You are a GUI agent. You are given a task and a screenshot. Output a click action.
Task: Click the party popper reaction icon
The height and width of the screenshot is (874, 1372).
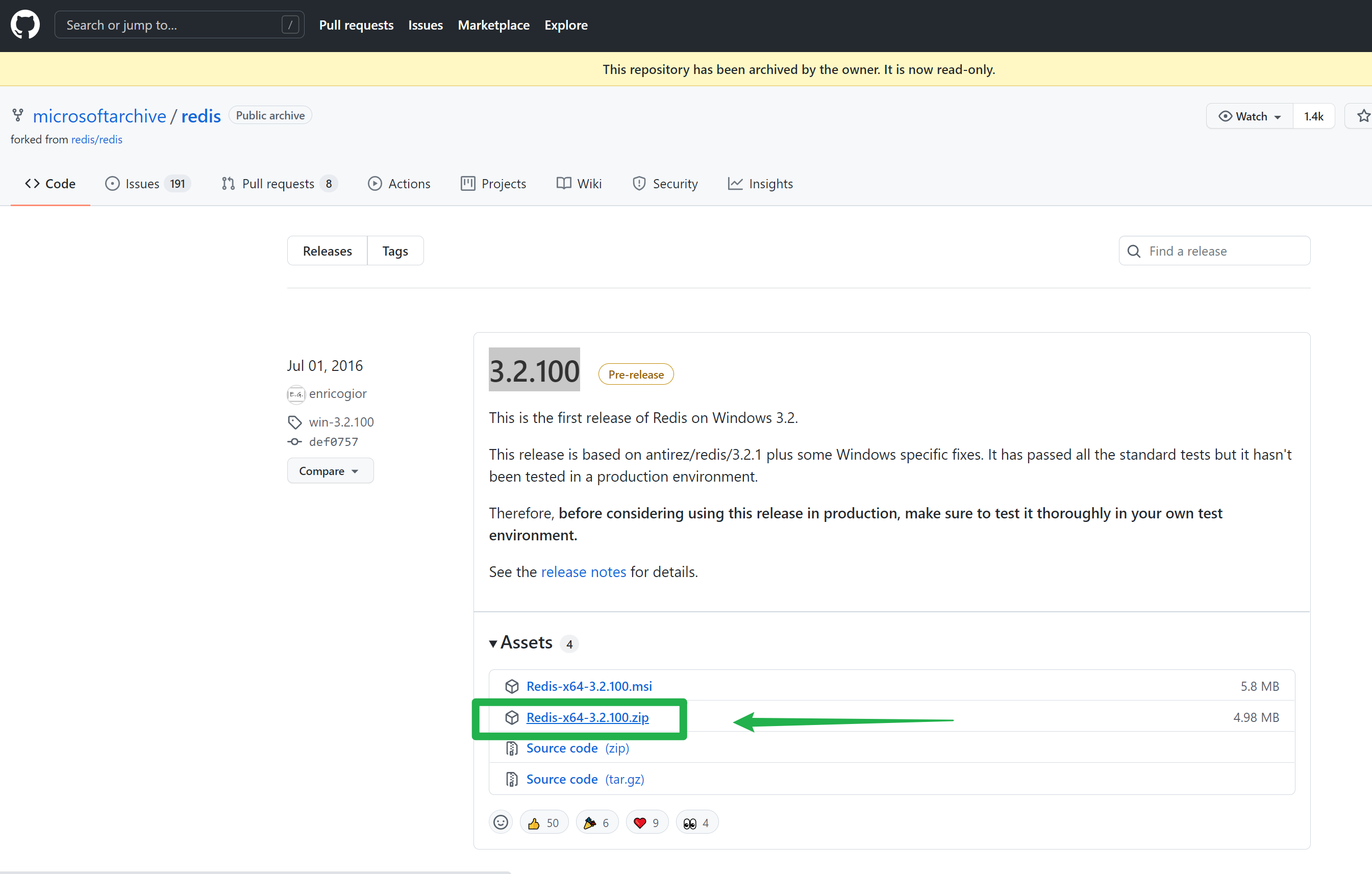point(590,822)
